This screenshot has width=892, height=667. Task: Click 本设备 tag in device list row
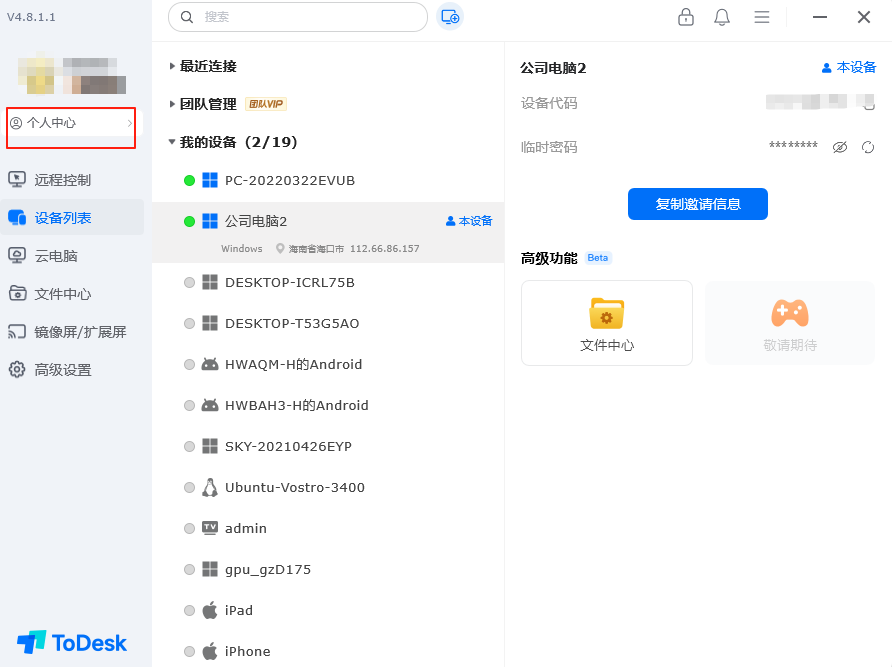(x=469, y=221)
